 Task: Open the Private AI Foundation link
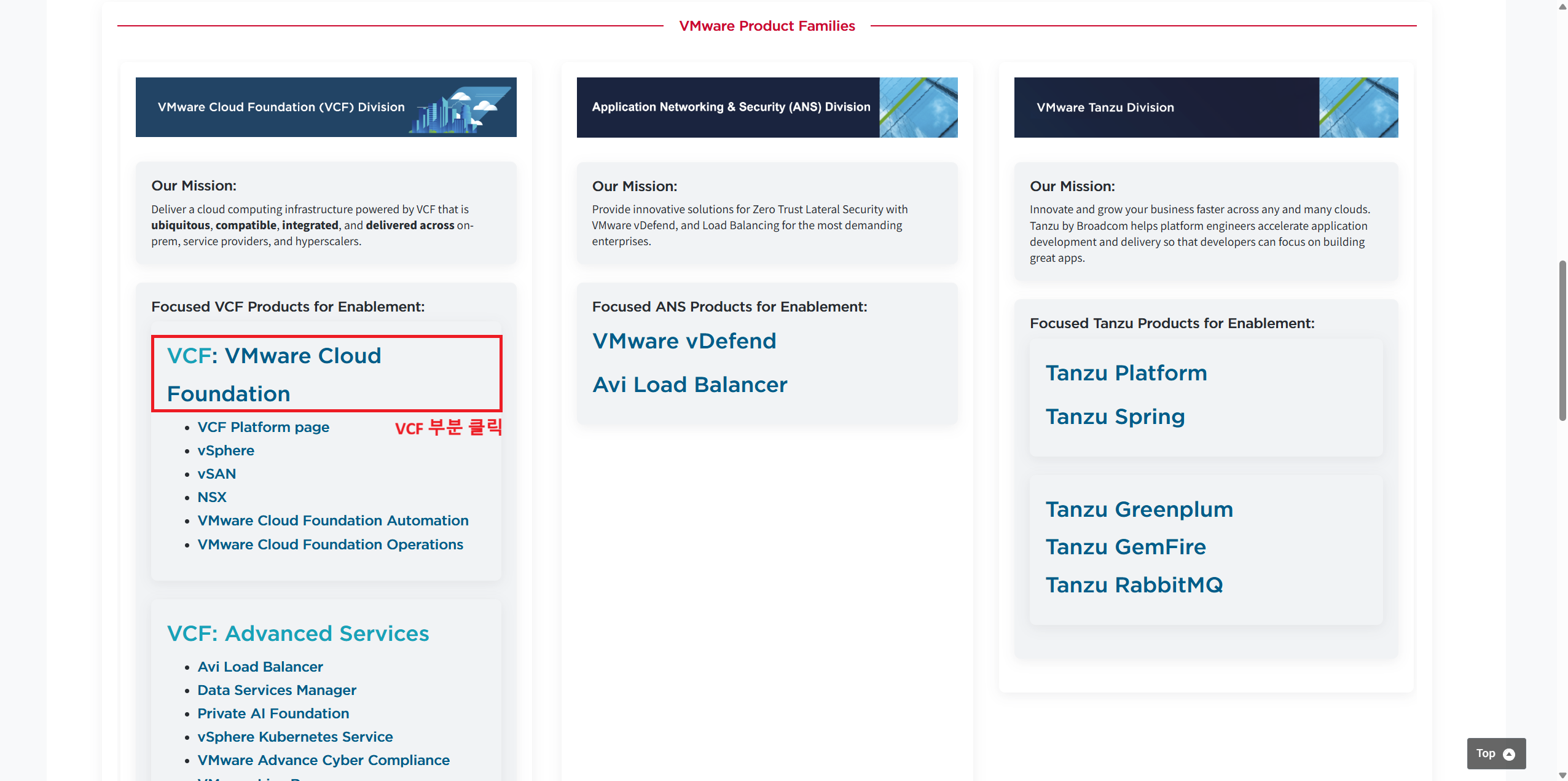tap(273, 713)
